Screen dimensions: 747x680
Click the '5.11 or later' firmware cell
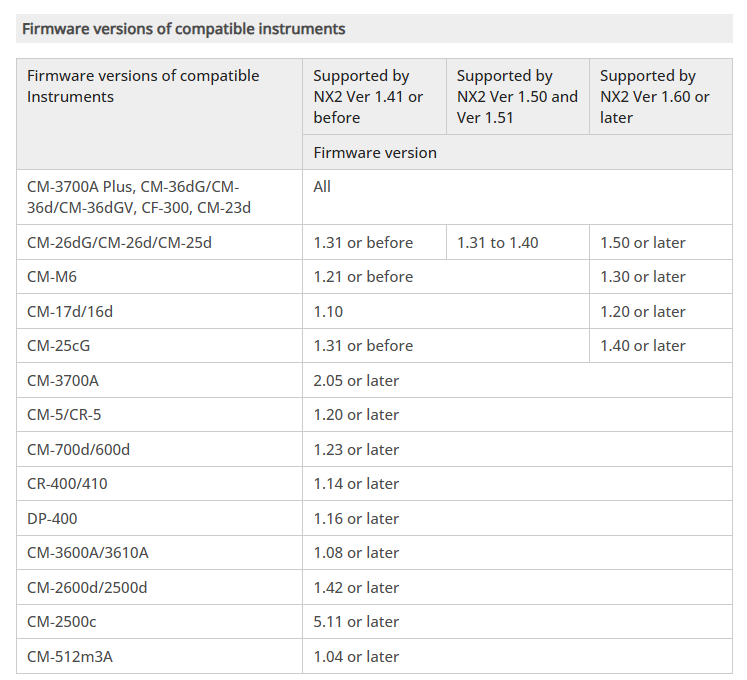356,622
